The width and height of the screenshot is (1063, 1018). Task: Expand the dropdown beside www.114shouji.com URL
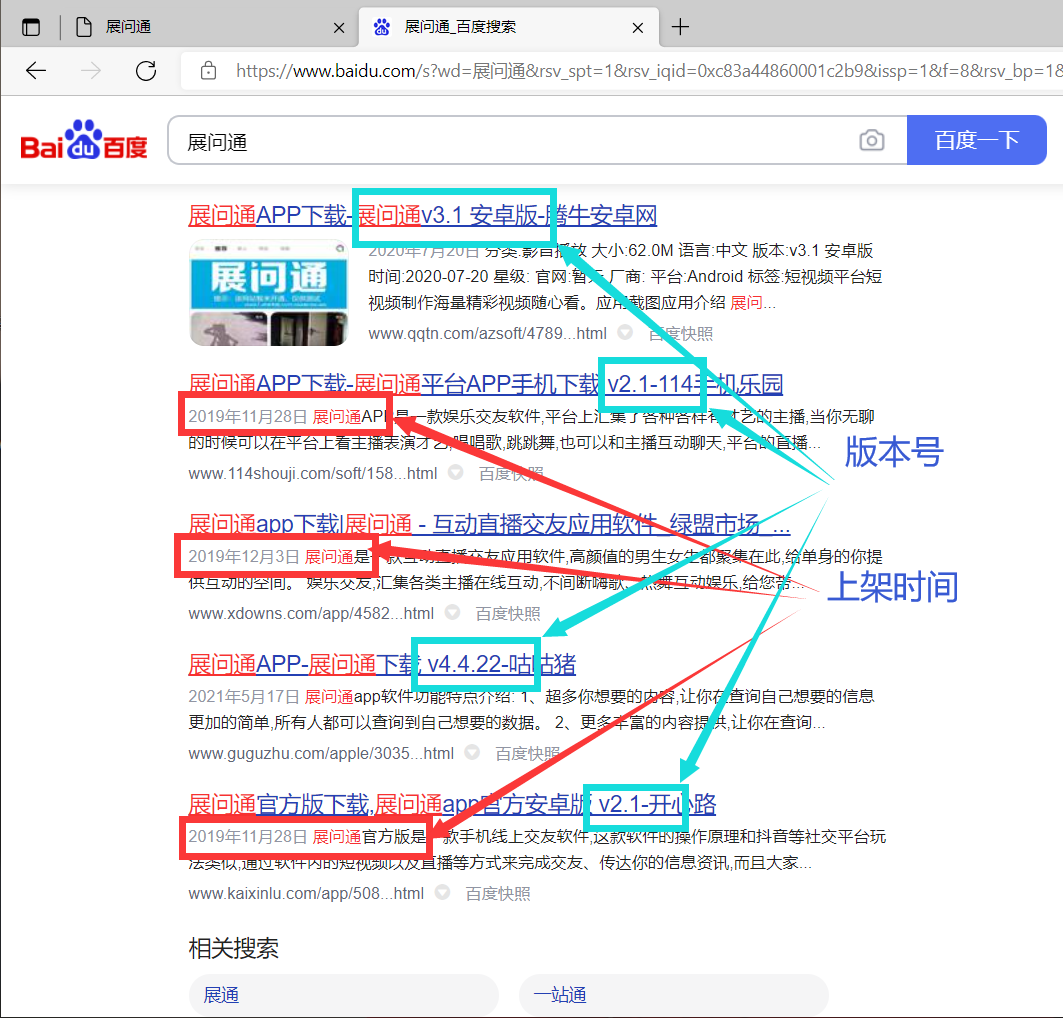(x=456, y=472)
